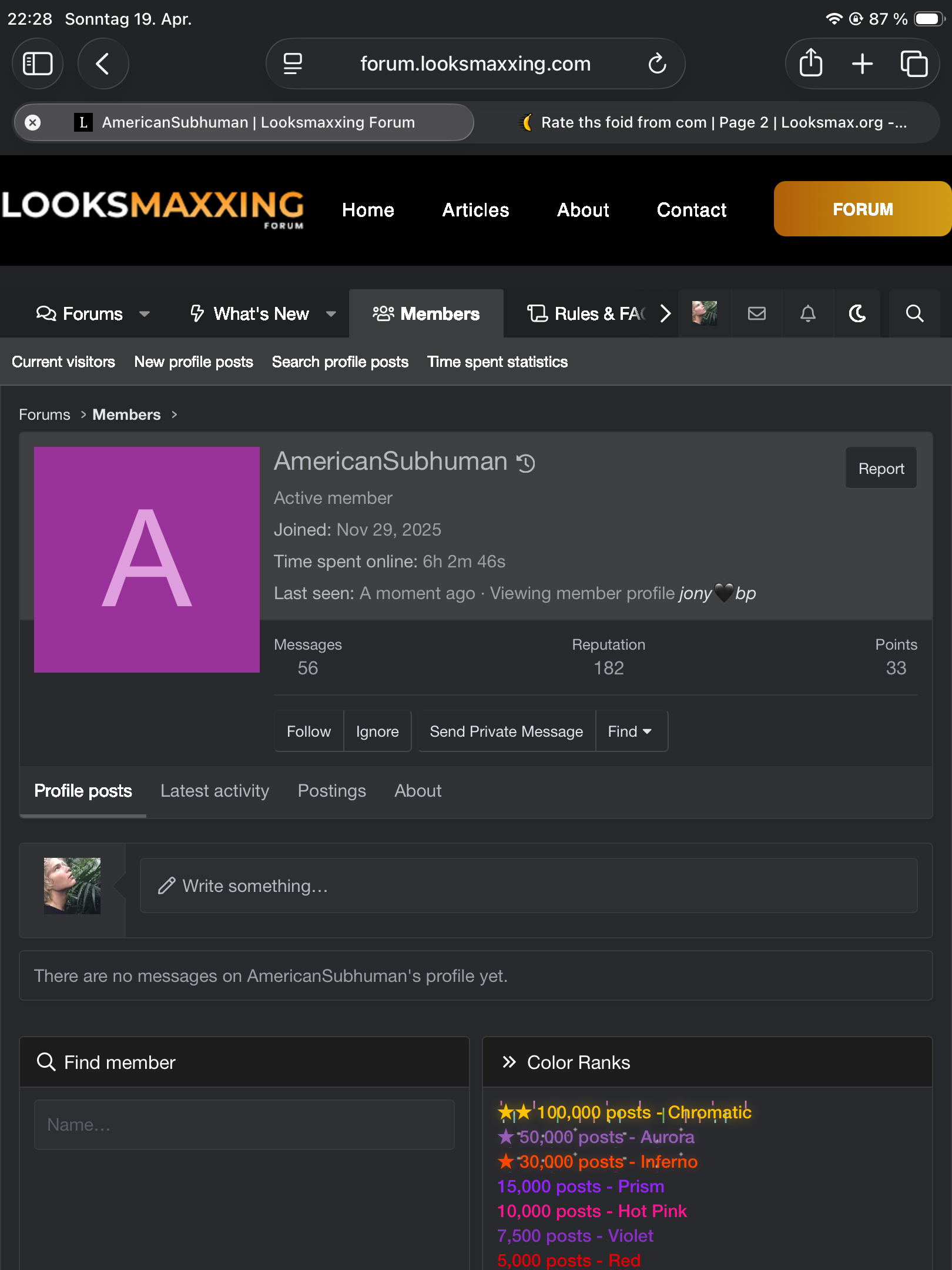Click Send Private Message button
Image resolution: width=952 pixels, height=1270 pixels.
click(x=506, y=731)
